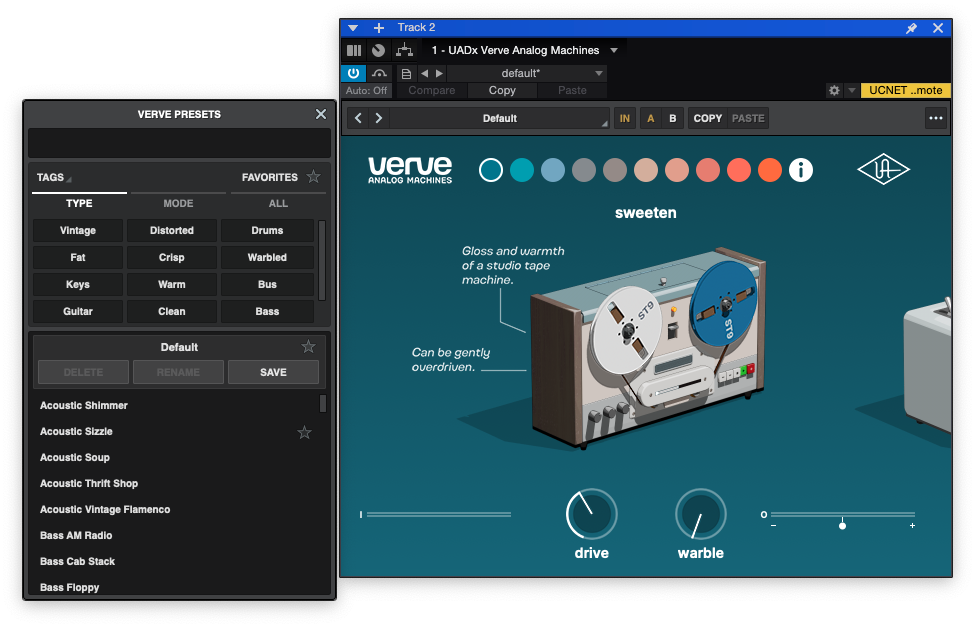The height and width of the screenshot is (627, 975).
Task: Open the Track 2 window menu triangle
Action: point(353,28)
